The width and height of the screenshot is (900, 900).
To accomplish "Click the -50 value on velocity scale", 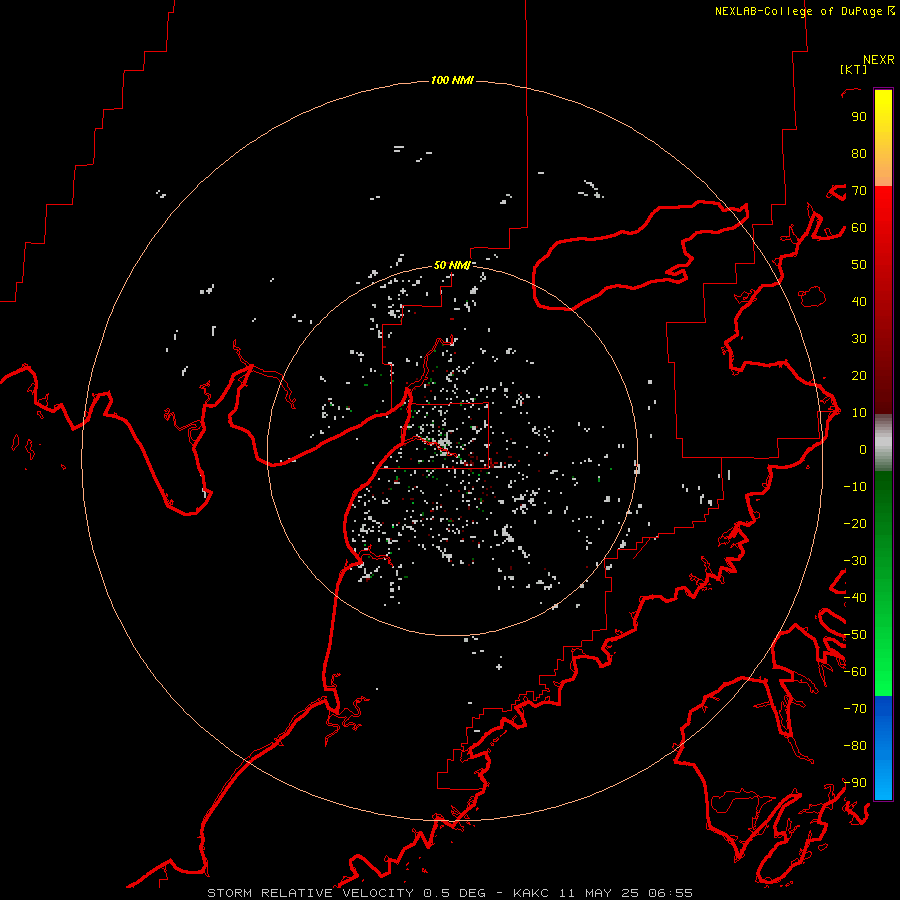I will [855, 635].
